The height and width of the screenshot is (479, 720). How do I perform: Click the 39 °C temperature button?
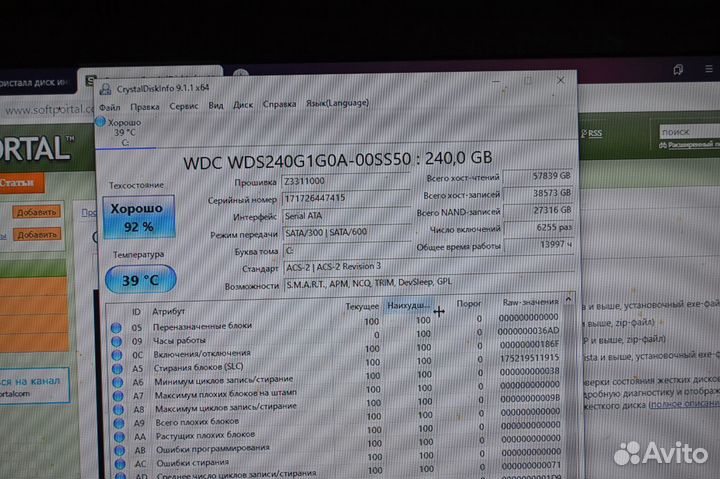point(141,279)
